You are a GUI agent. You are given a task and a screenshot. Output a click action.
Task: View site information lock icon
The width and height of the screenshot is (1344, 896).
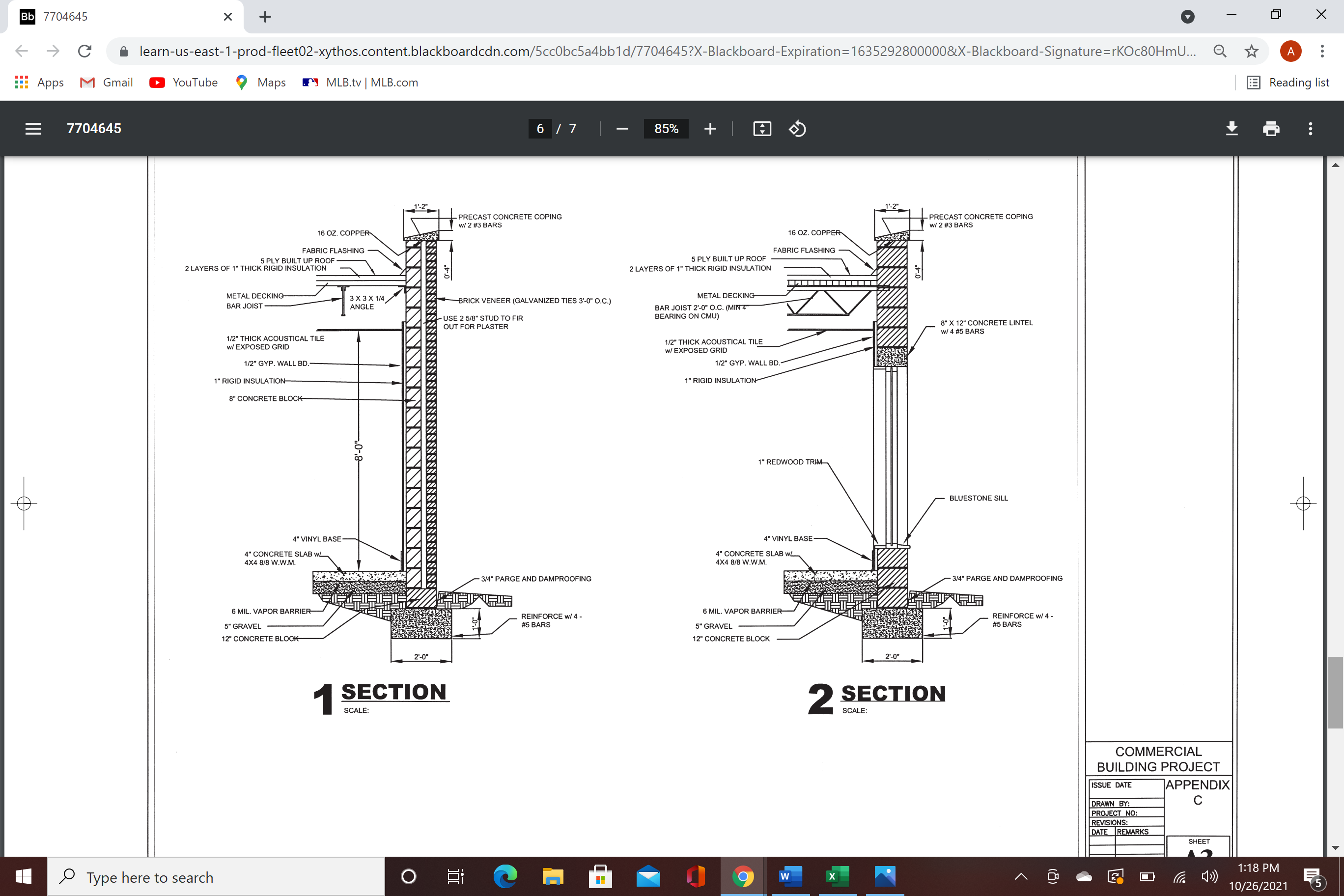(x=123, y=52)
